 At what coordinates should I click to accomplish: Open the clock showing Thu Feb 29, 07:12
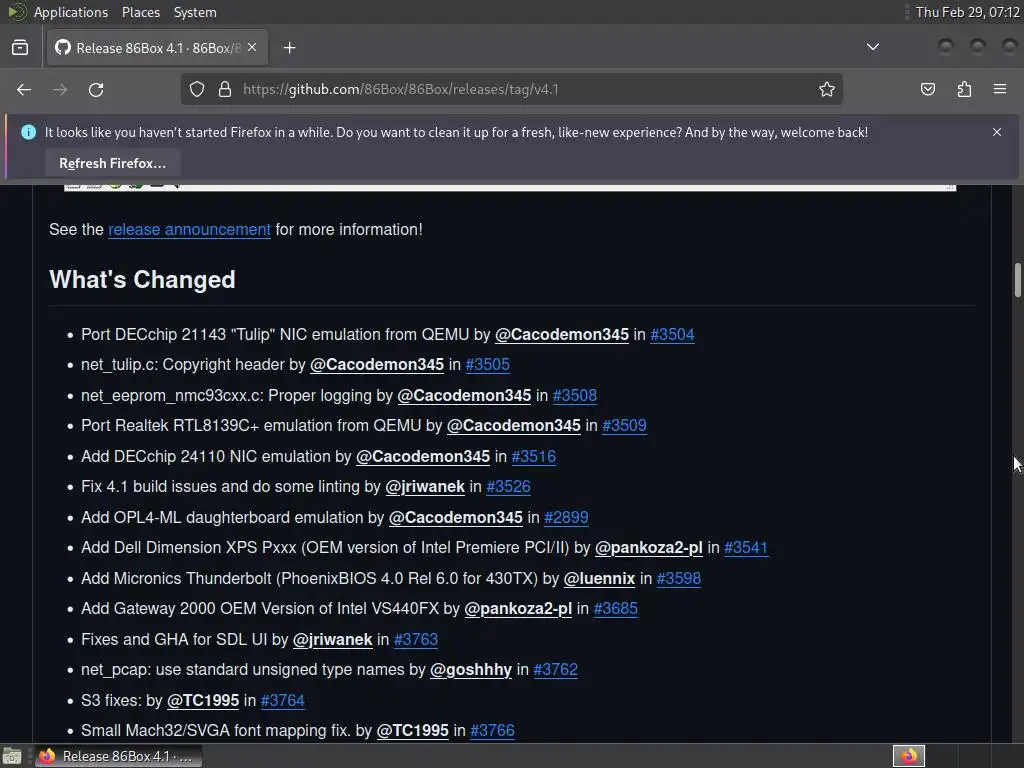pyautogui.click(x=967, y=12)
